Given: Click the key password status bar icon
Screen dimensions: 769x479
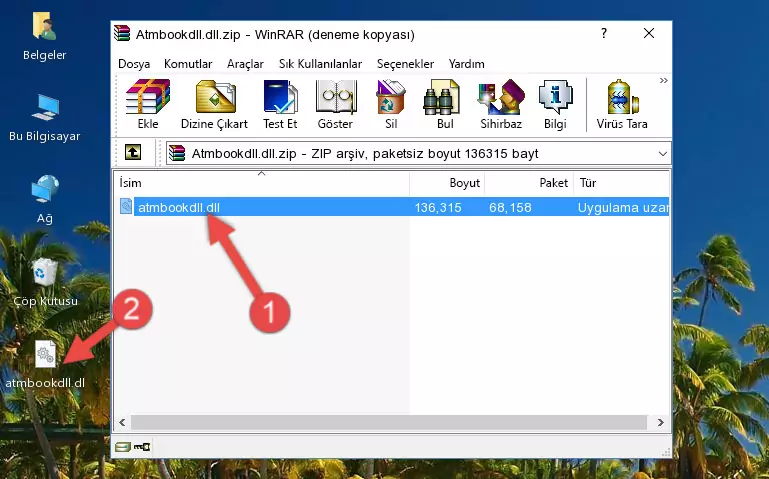Looking at the screenshot, I should click(x=142, y=446).
